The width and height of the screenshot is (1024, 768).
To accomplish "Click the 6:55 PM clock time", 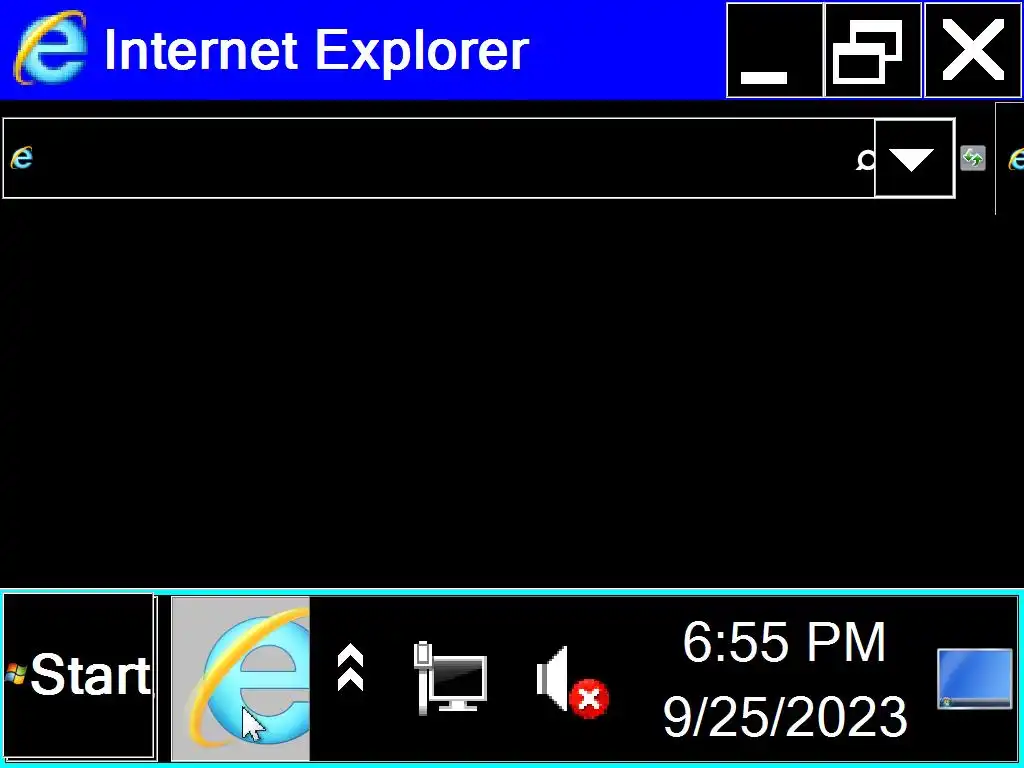I will coord(784,643).
